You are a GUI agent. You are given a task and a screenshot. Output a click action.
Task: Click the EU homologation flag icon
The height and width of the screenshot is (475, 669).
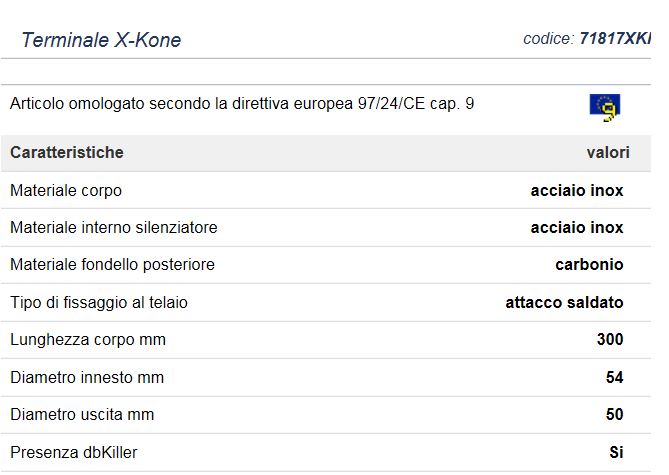coord(604,106)
